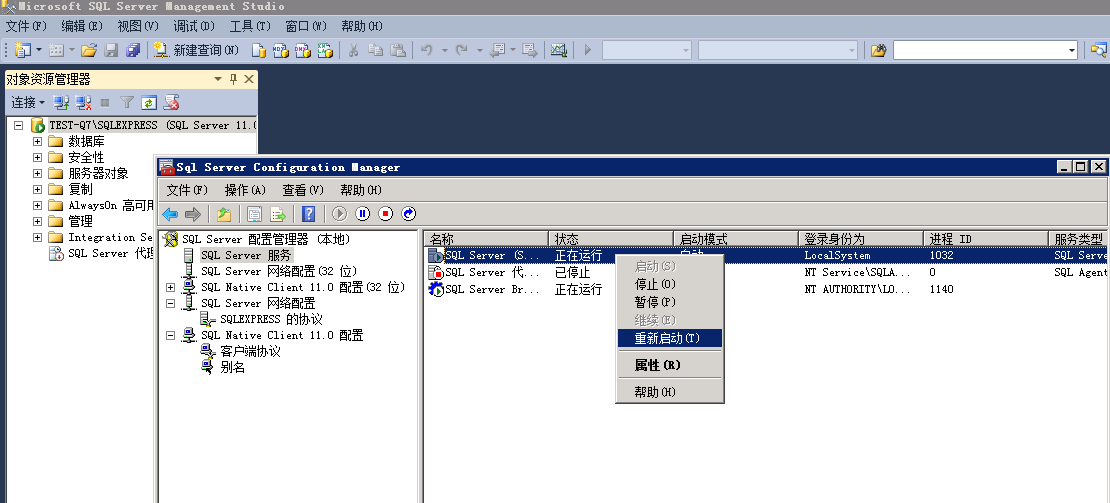Click Connect Object Explorer icon
Viewport: 1110px width, 503px height.
coord(62,103)
